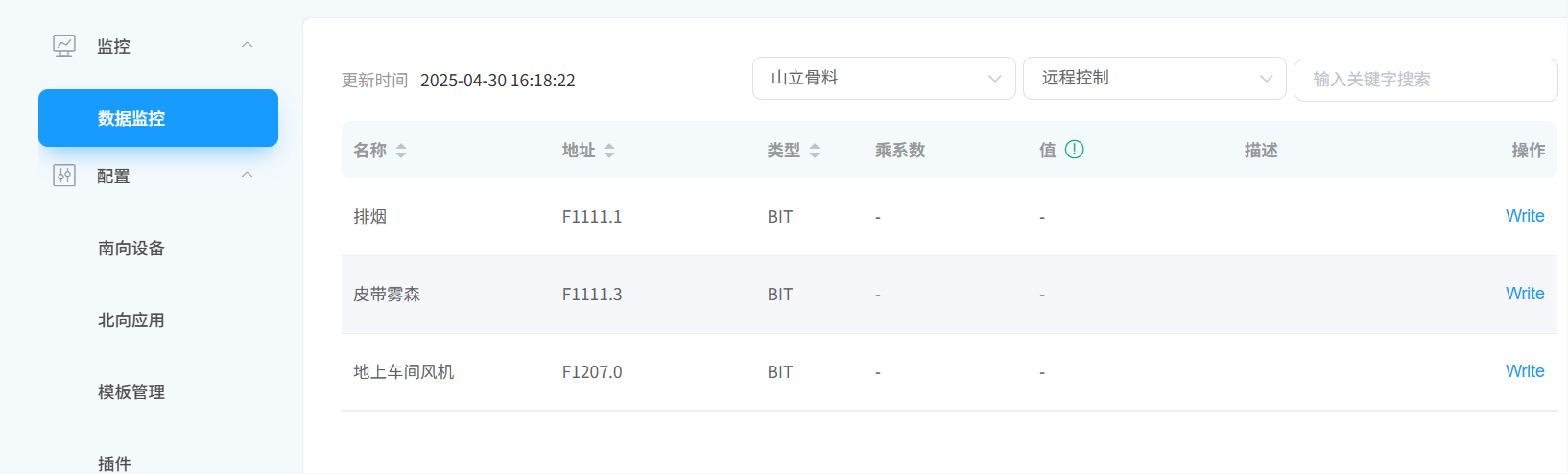The width and height of the screenshot is (1568, 474).
Task: Open the 山立骨料 device dropdown
Action: click(x=884, y=78)
